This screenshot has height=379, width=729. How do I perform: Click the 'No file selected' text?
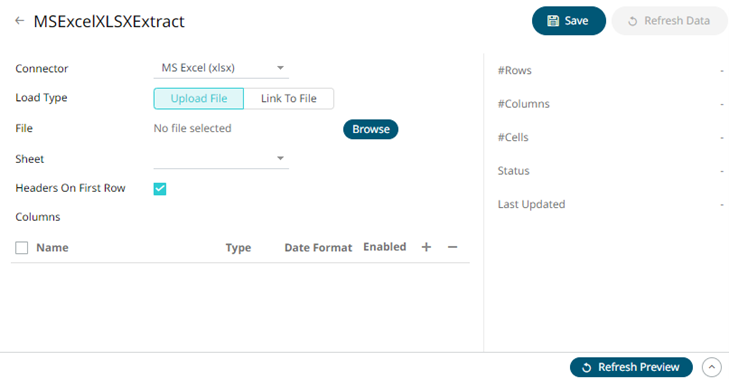click(x=192, y=128)
